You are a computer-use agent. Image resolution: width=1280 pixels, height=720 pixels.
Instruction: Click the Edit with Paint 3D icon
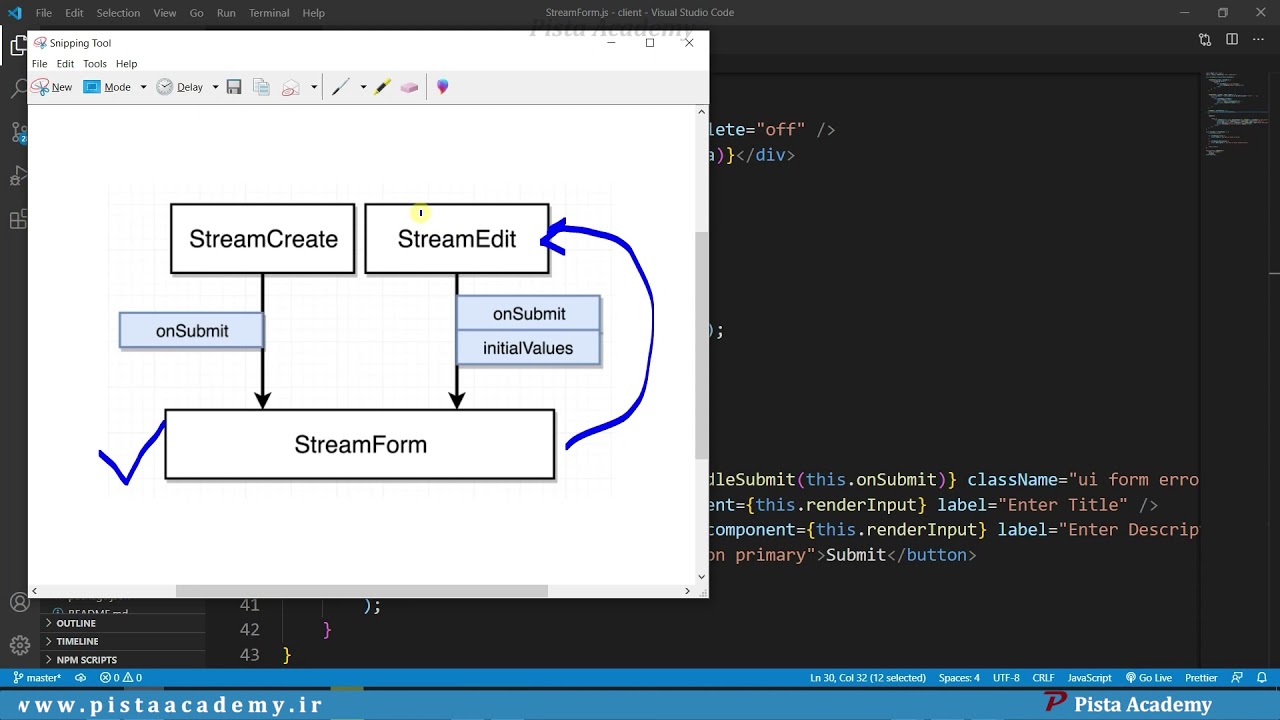coord(443,87)
